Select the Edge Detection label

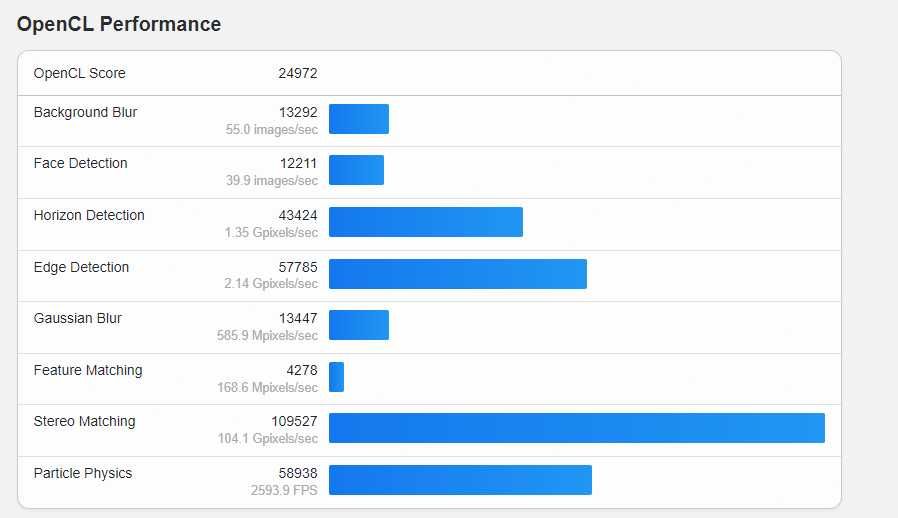[81, 267]
